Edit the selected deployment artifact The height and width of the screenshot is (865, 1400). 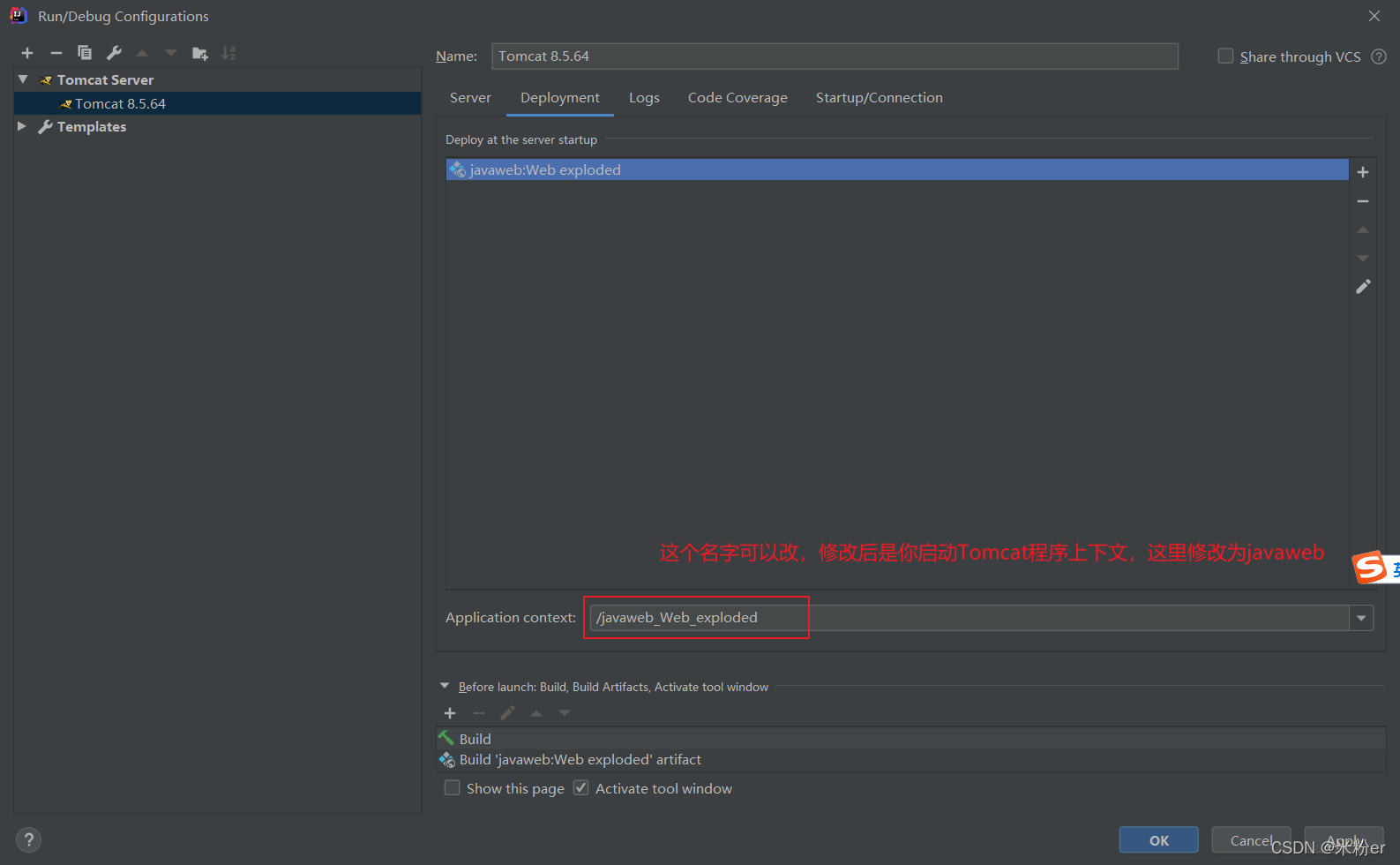pyautogui.click(x=1363, y=287)
